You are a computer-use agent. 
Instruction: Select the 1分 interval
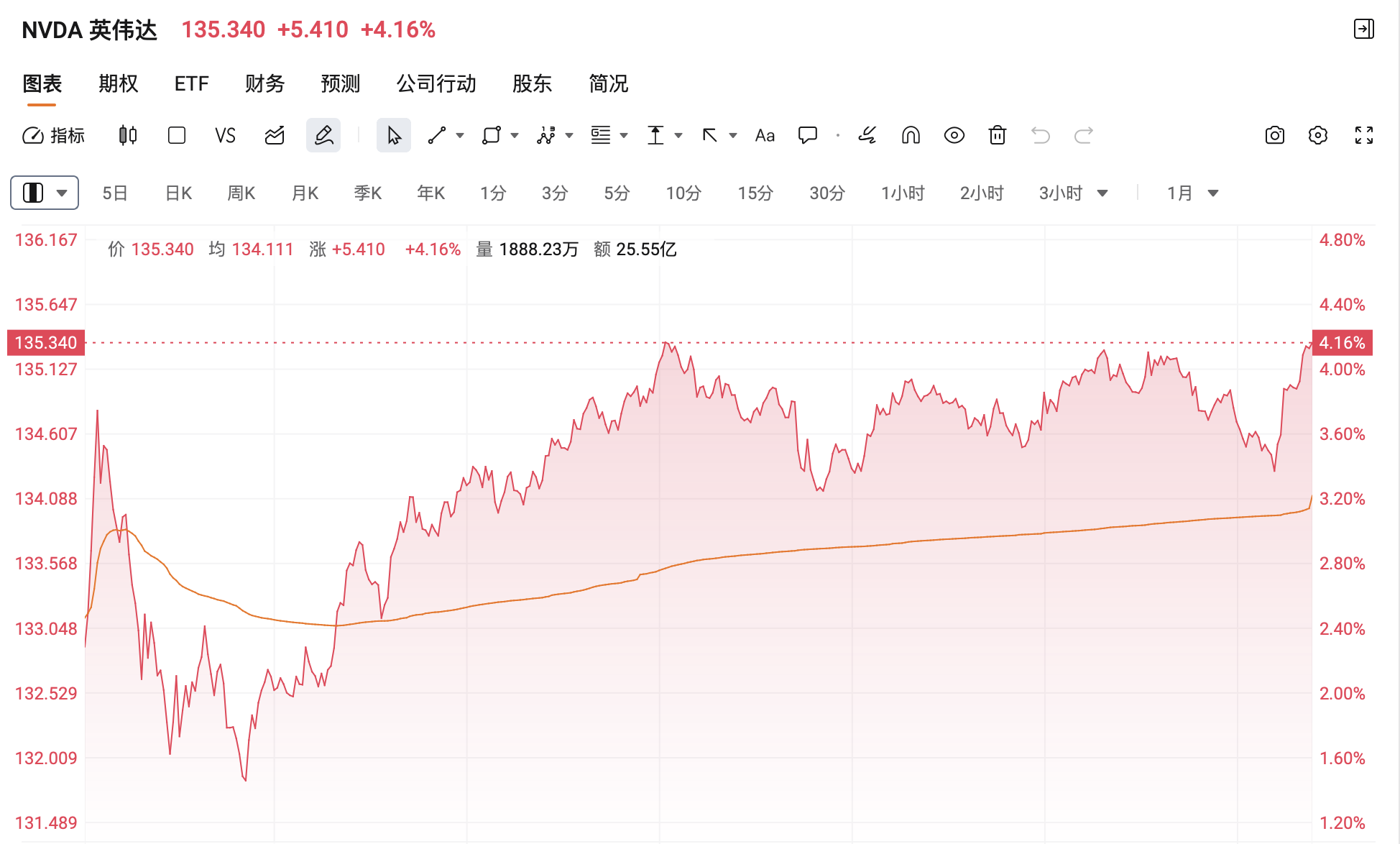click(x=494, y=193)
